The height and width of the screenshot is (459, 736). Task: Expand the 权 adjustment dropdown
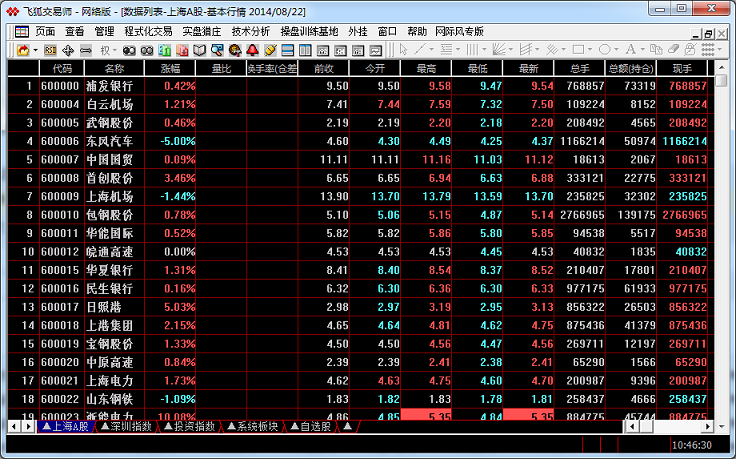[x=115, y=49]
